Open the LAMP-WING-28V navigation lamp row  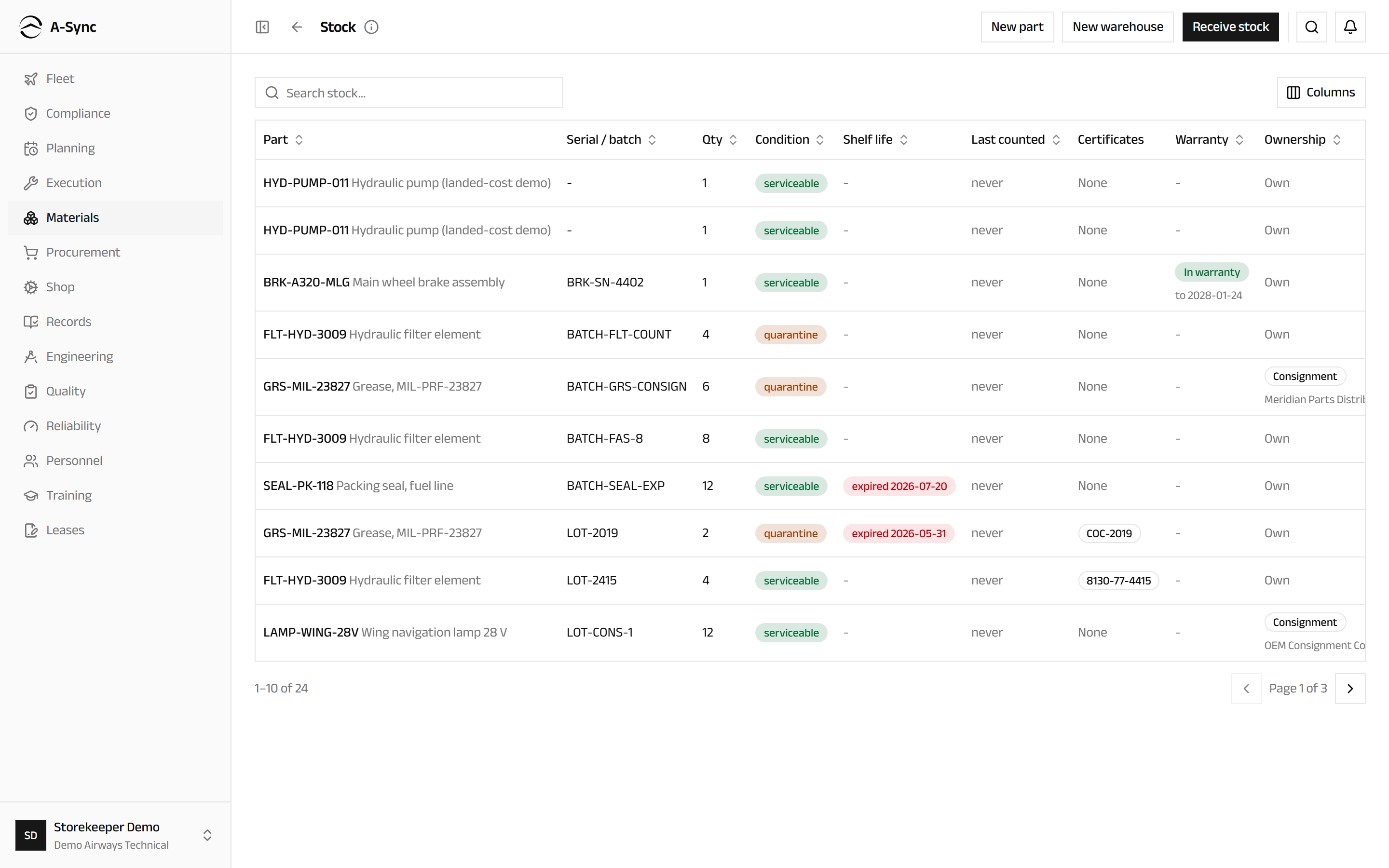pos(810,633)
